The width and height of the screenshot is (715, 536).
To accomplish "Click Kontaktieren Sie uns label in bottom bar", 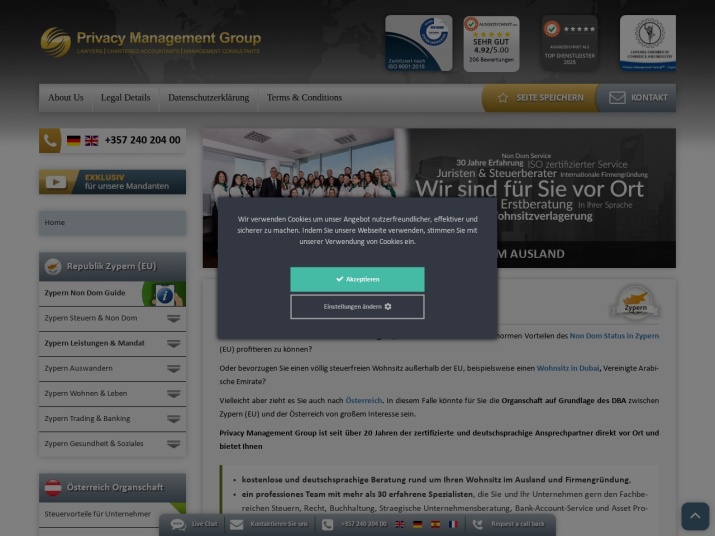I will coord(279,524).
